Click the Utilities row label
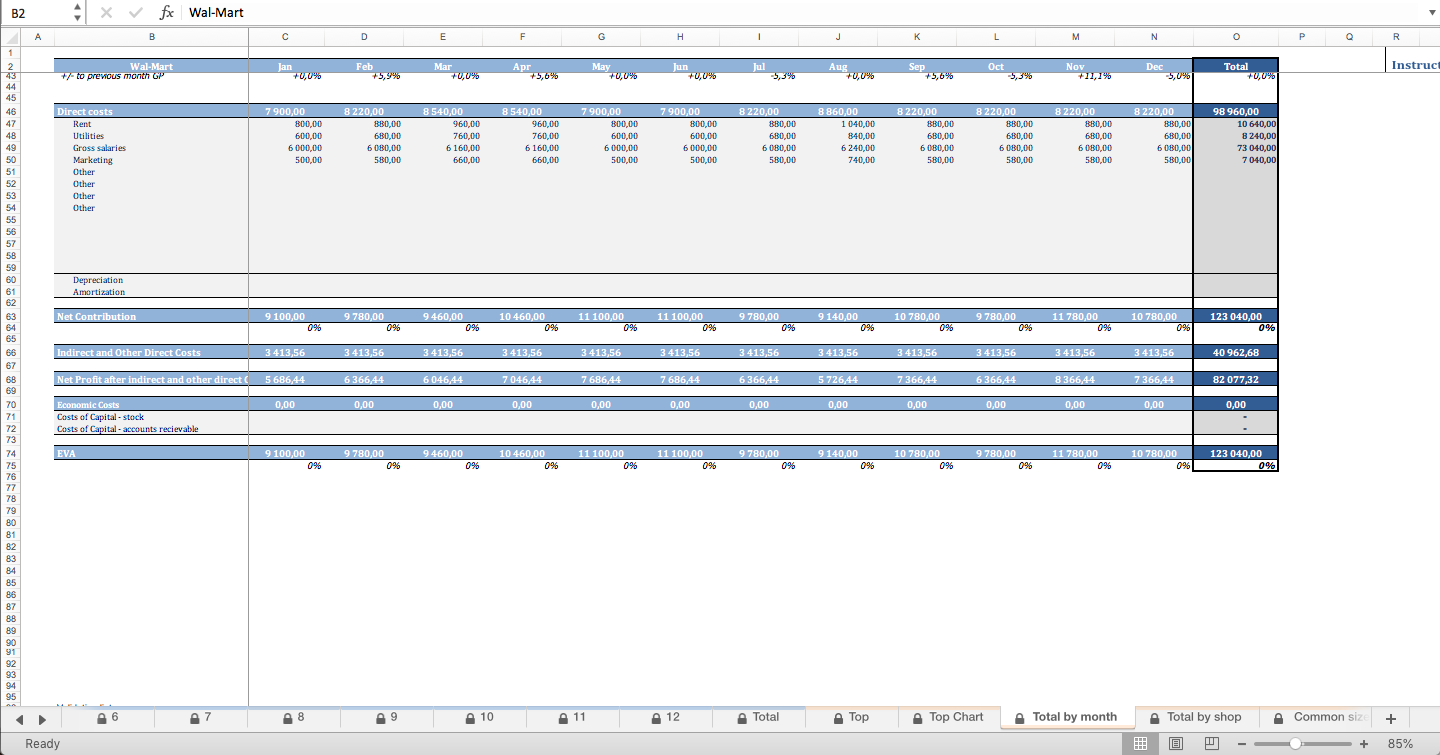This screenshot has width=1440, height=755. tap(88, 136)
